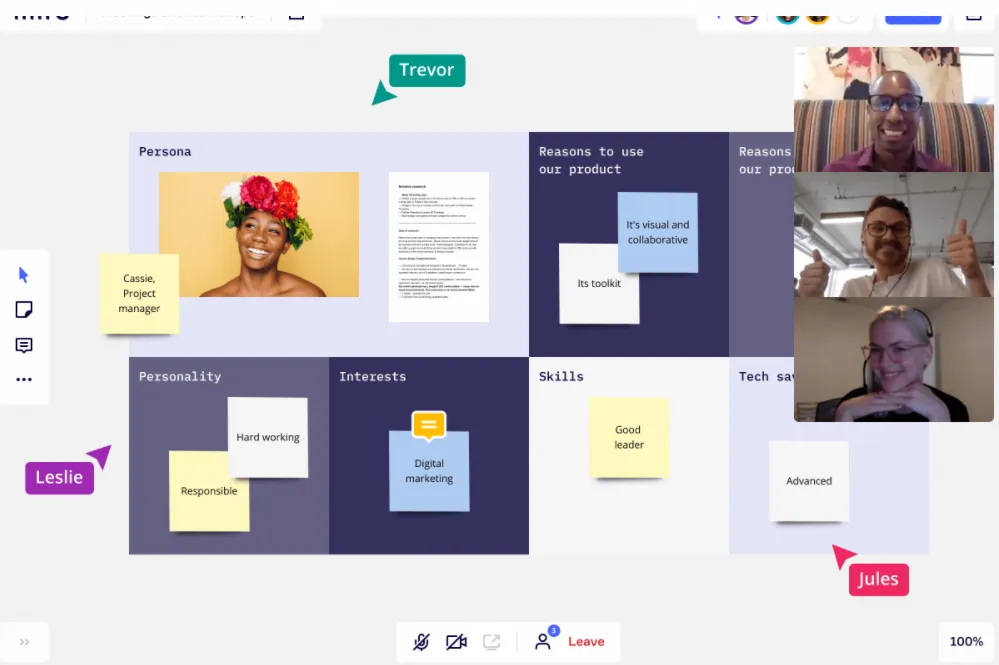The height and width of the screenshot is (665, 999).
Task: Leave the video call
Action: click(x=586, y=642)
